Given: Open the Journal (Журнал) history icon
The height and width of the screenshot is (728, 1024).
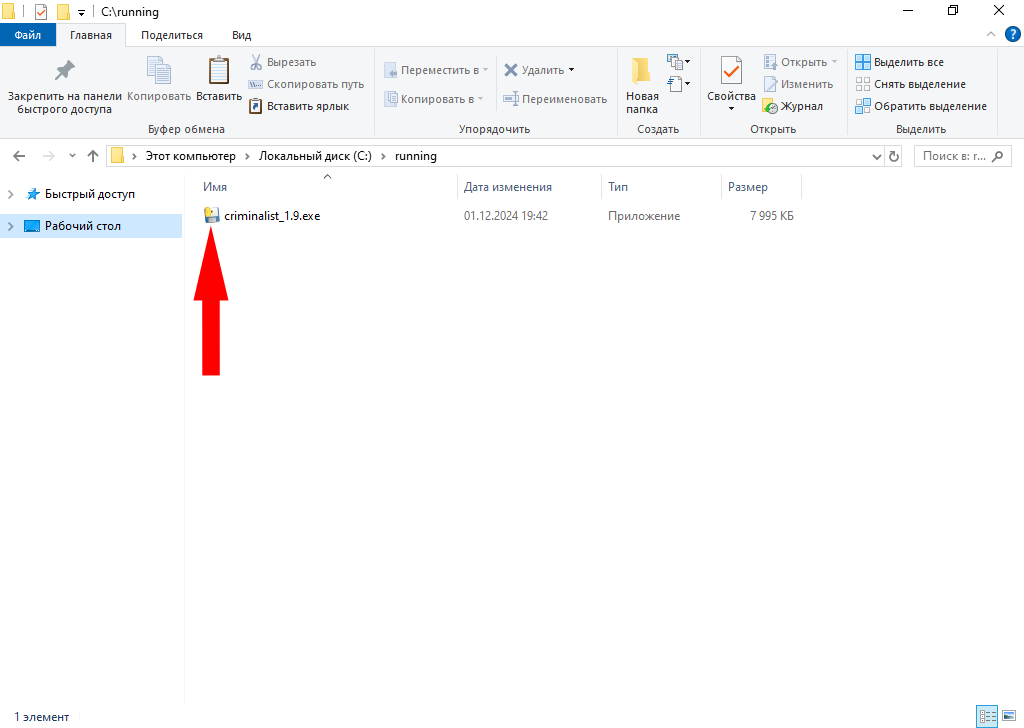Looking at the screenshot, I should click(770, 106).
